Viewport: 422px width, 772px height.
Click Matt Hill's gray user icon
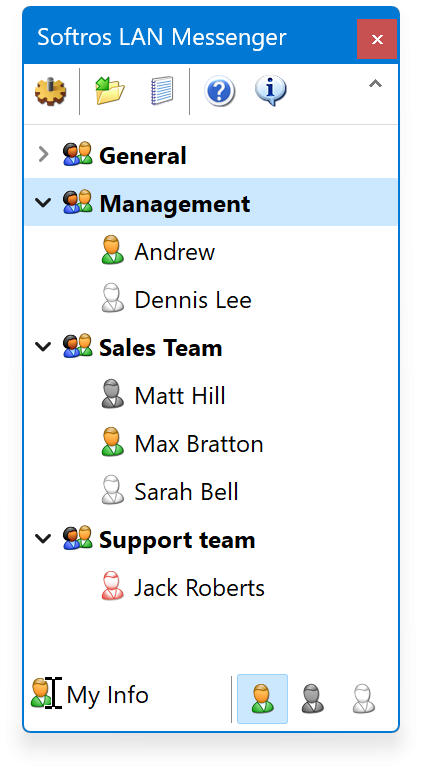[113, 394]
